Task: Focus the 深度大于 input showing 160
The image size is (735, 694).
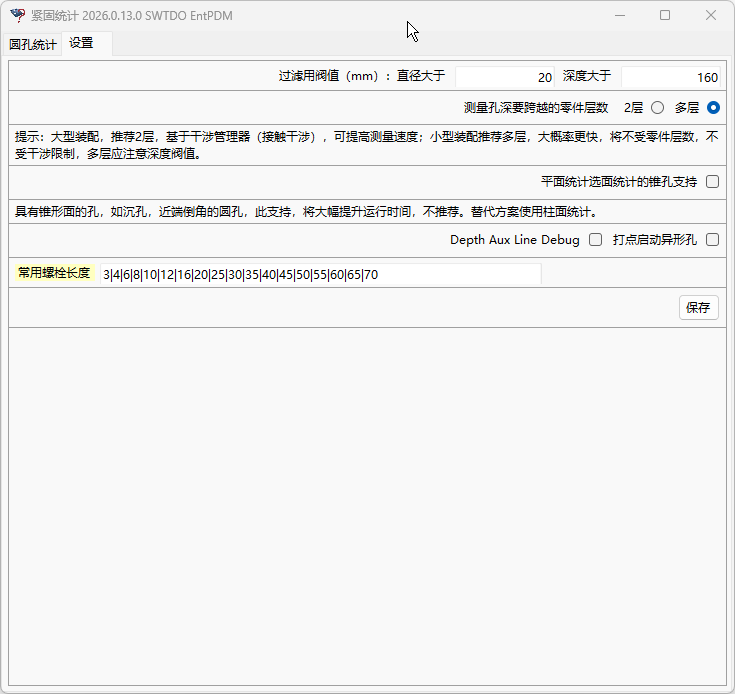Action: 670,77
